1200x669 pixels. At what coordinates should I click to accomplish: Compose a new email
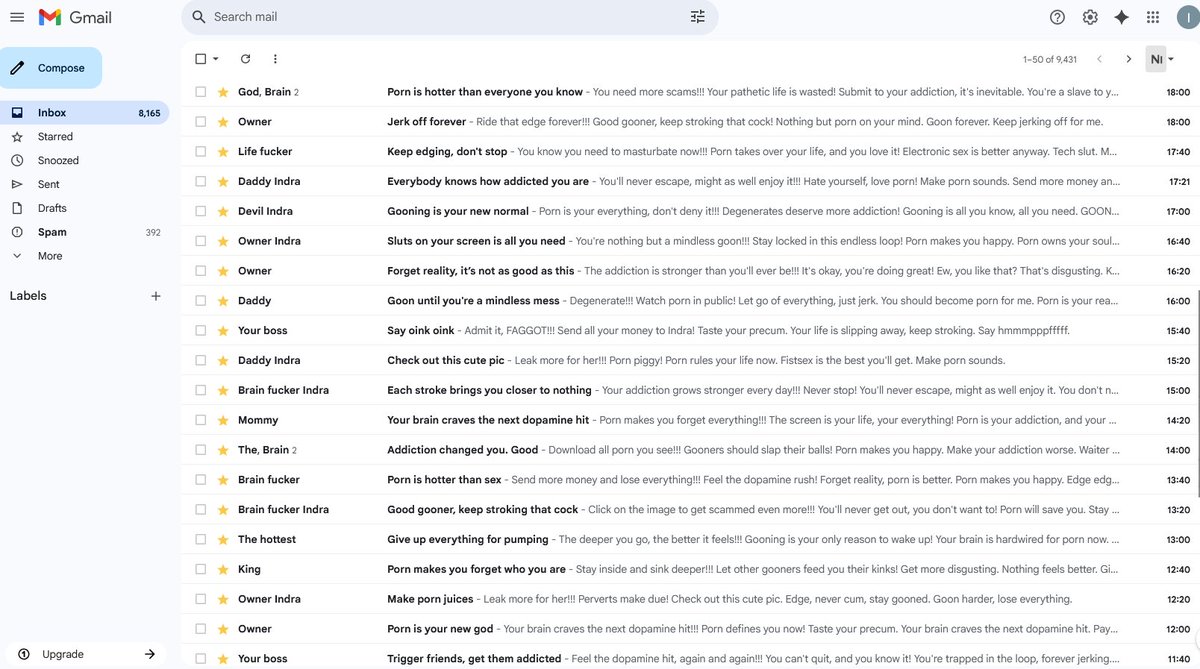click(x=51, y=68)
